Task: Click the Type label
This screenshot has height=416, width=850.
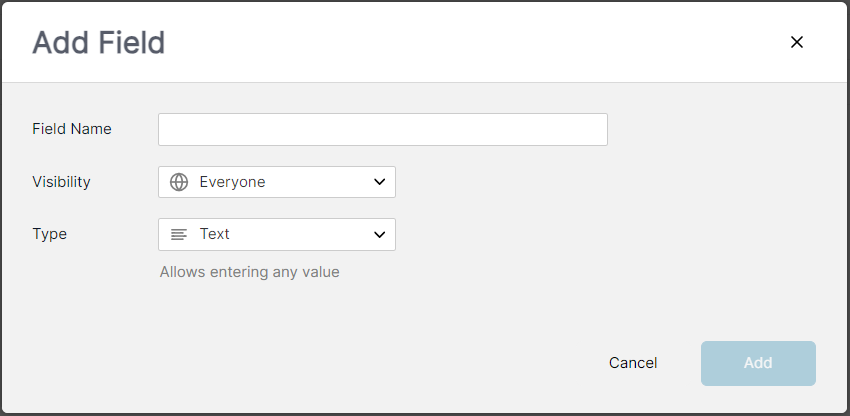Action: click(x=49, y=234)
